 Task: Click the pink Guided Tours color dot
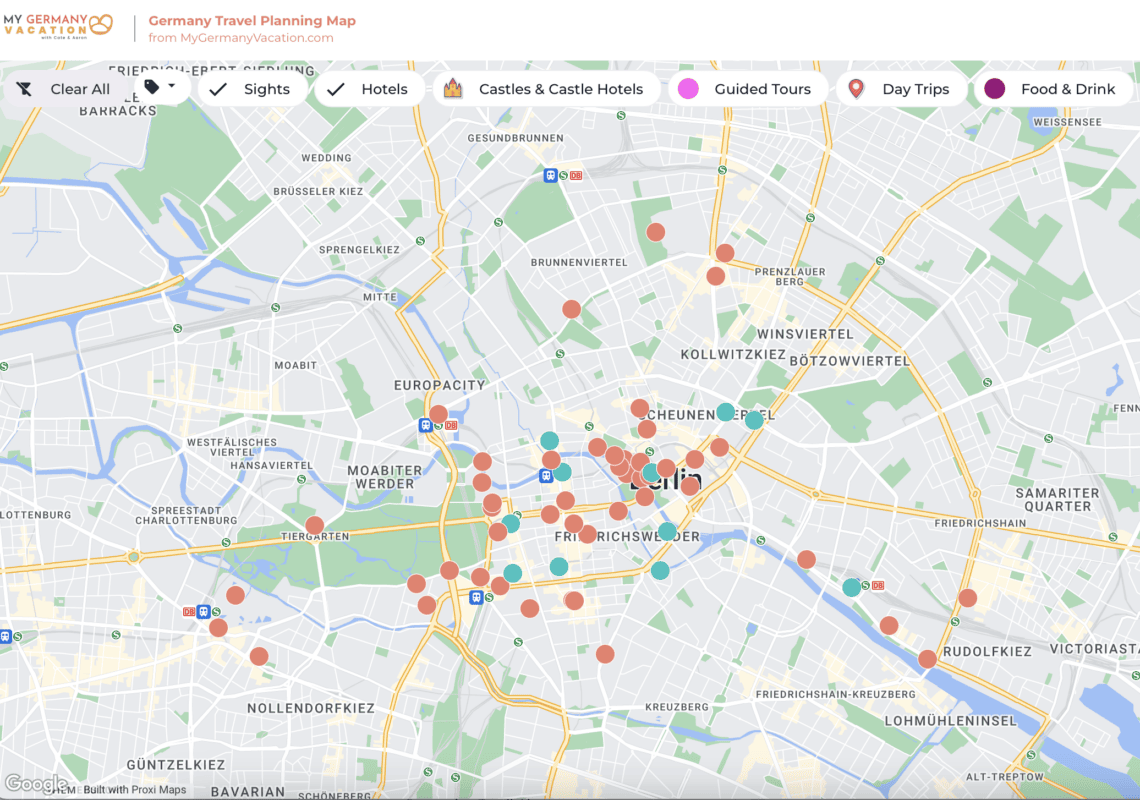click(688, 89)
